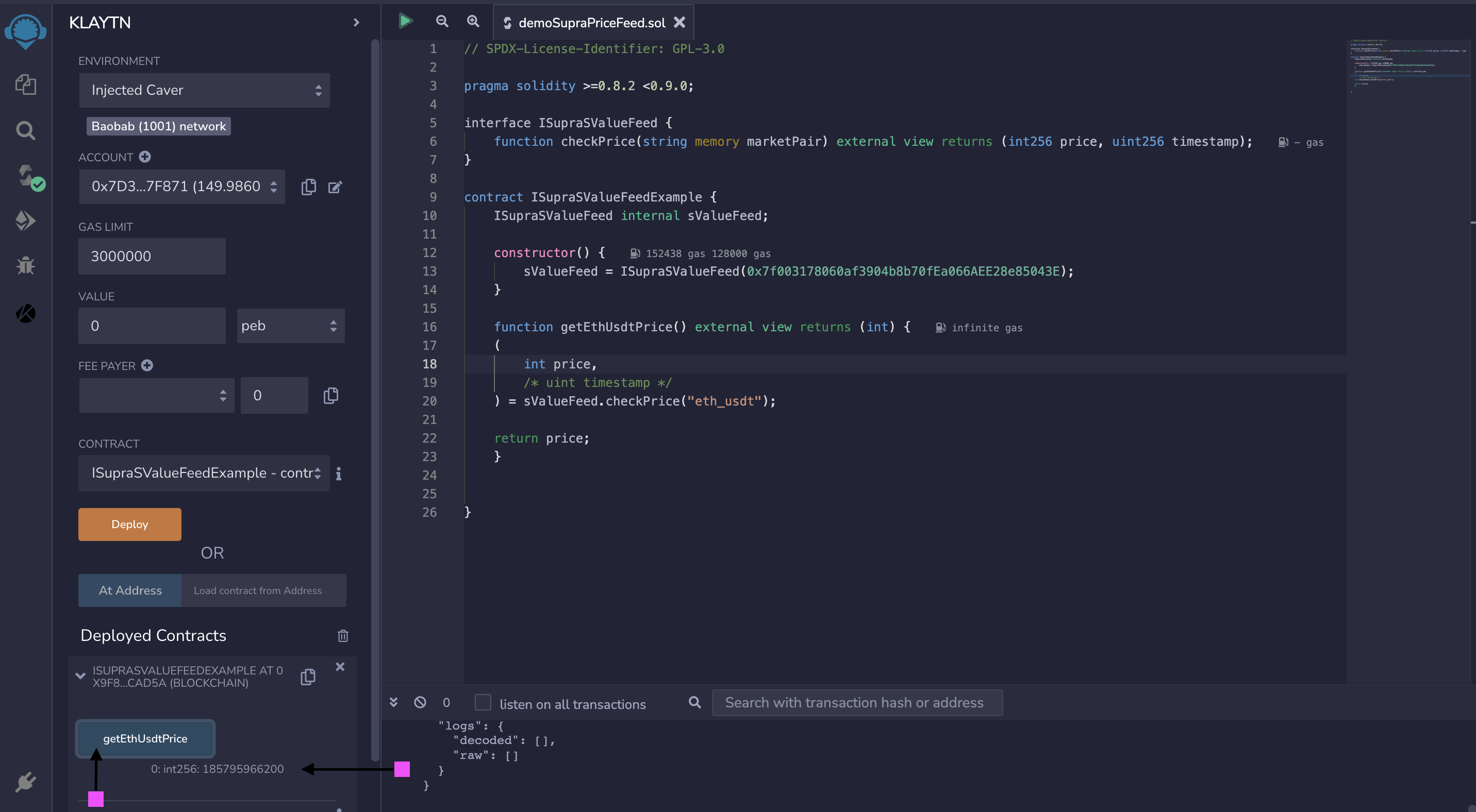The height and width of the screenshot is (812, 1476).
Task: Click the At Address button
Action: tap(130, 590)
